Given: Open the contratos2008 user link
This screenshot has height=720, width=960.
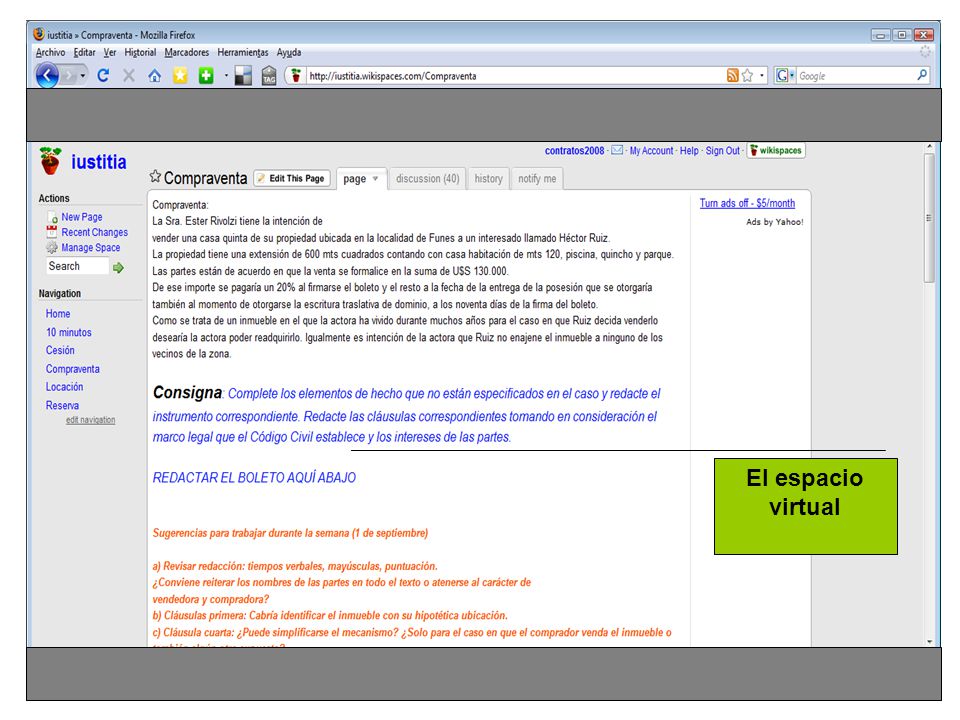Looking at the screenshot, I should [x=574, y=151].
